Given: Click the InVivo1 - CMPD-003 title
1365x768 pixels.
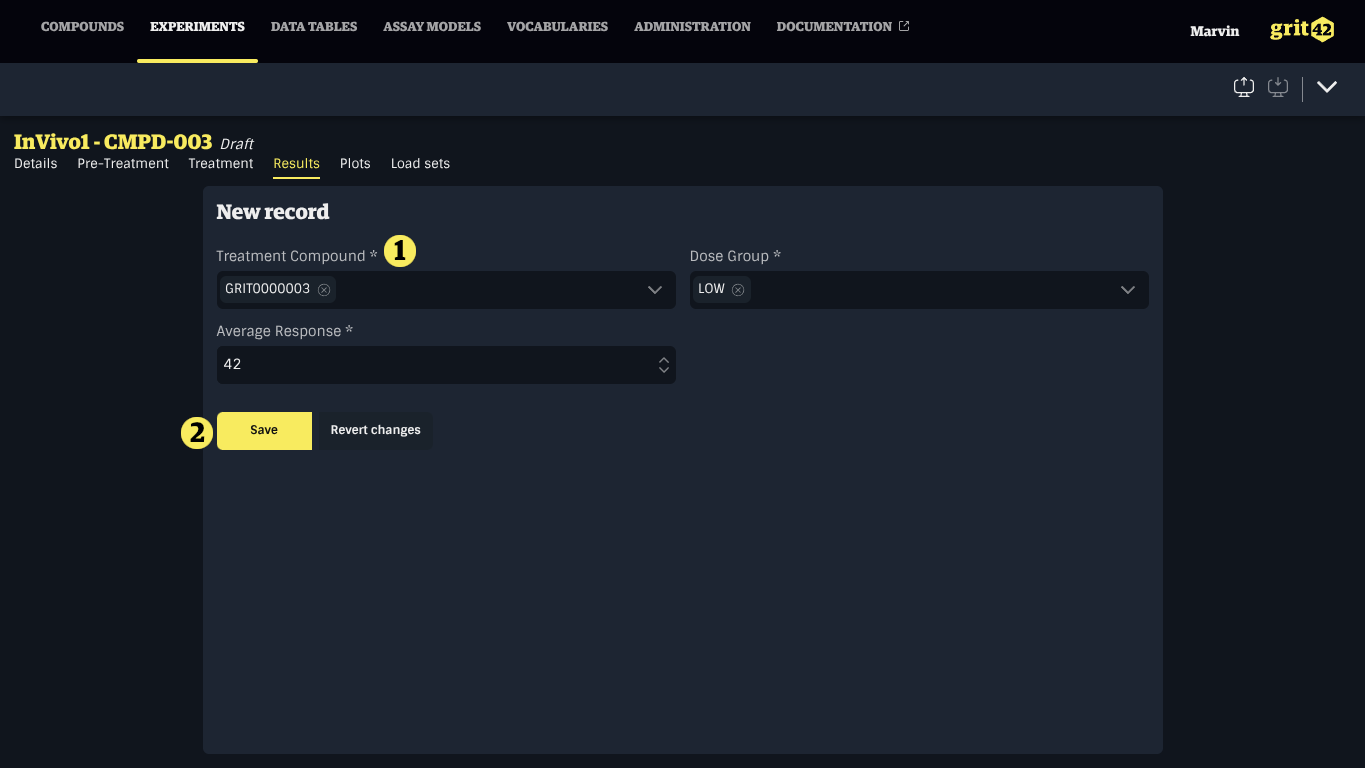Looking at the screenshot, I should pos(113,142).
